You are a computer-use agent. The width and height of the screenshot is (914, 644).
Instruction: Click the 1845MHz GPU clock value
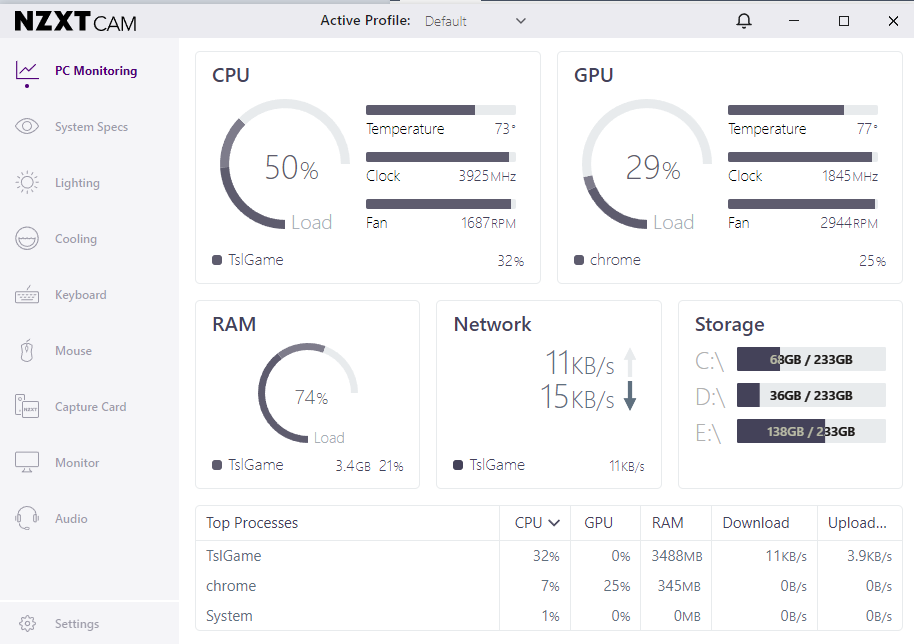point(850,176)
